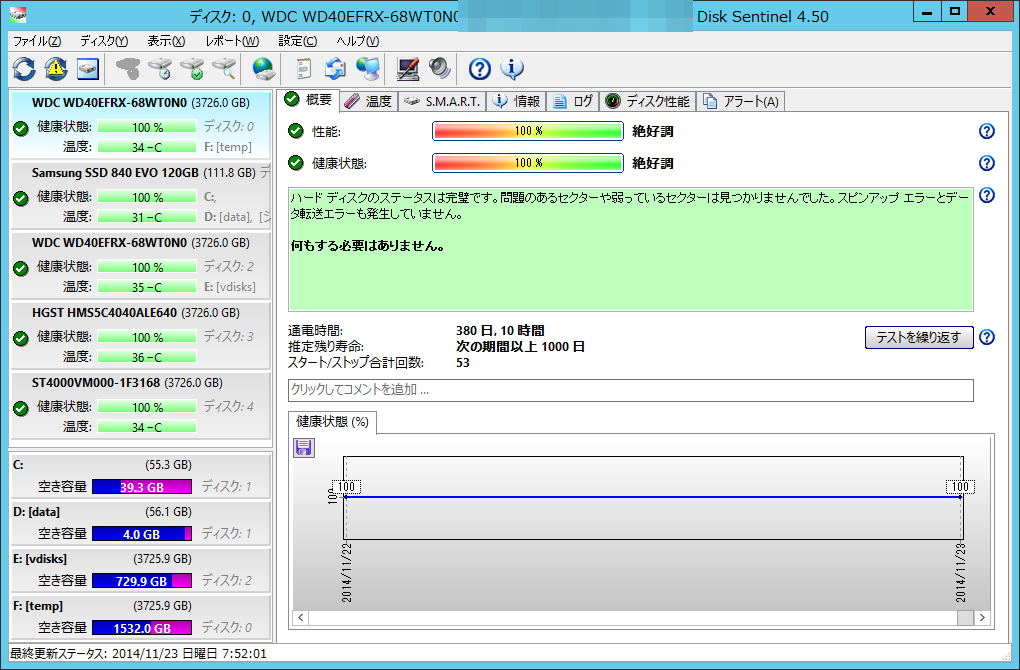The image size is (1020, 670).
Task: Click the comment field クリックしてコメントを追加
Action: click(631, 390)
